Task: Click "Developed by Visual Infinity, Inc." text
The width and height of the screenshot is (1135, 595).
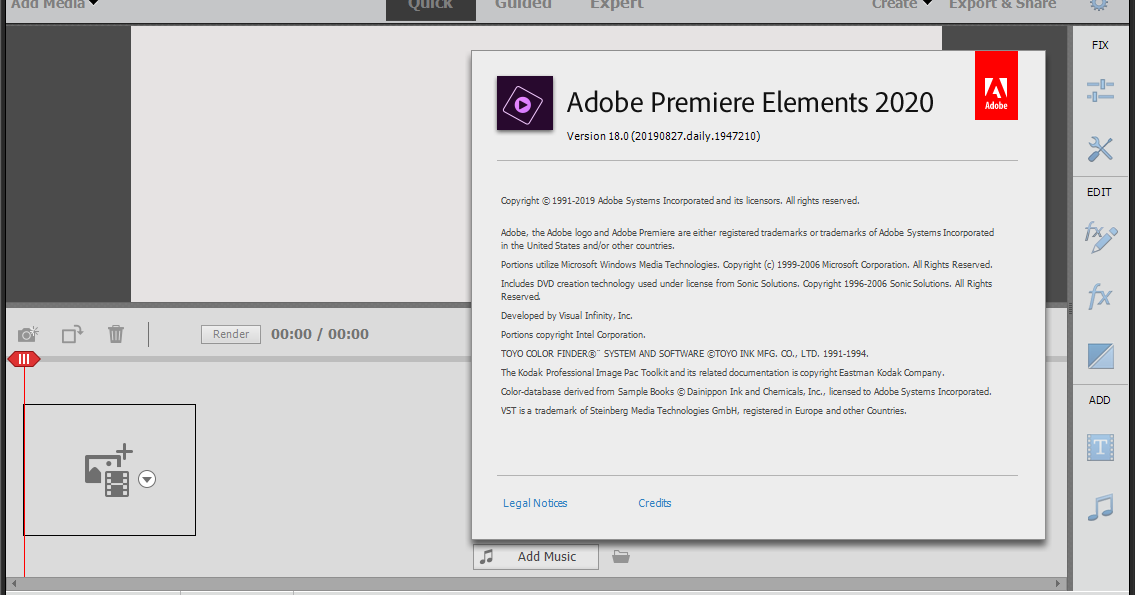Action: [567, 316]
